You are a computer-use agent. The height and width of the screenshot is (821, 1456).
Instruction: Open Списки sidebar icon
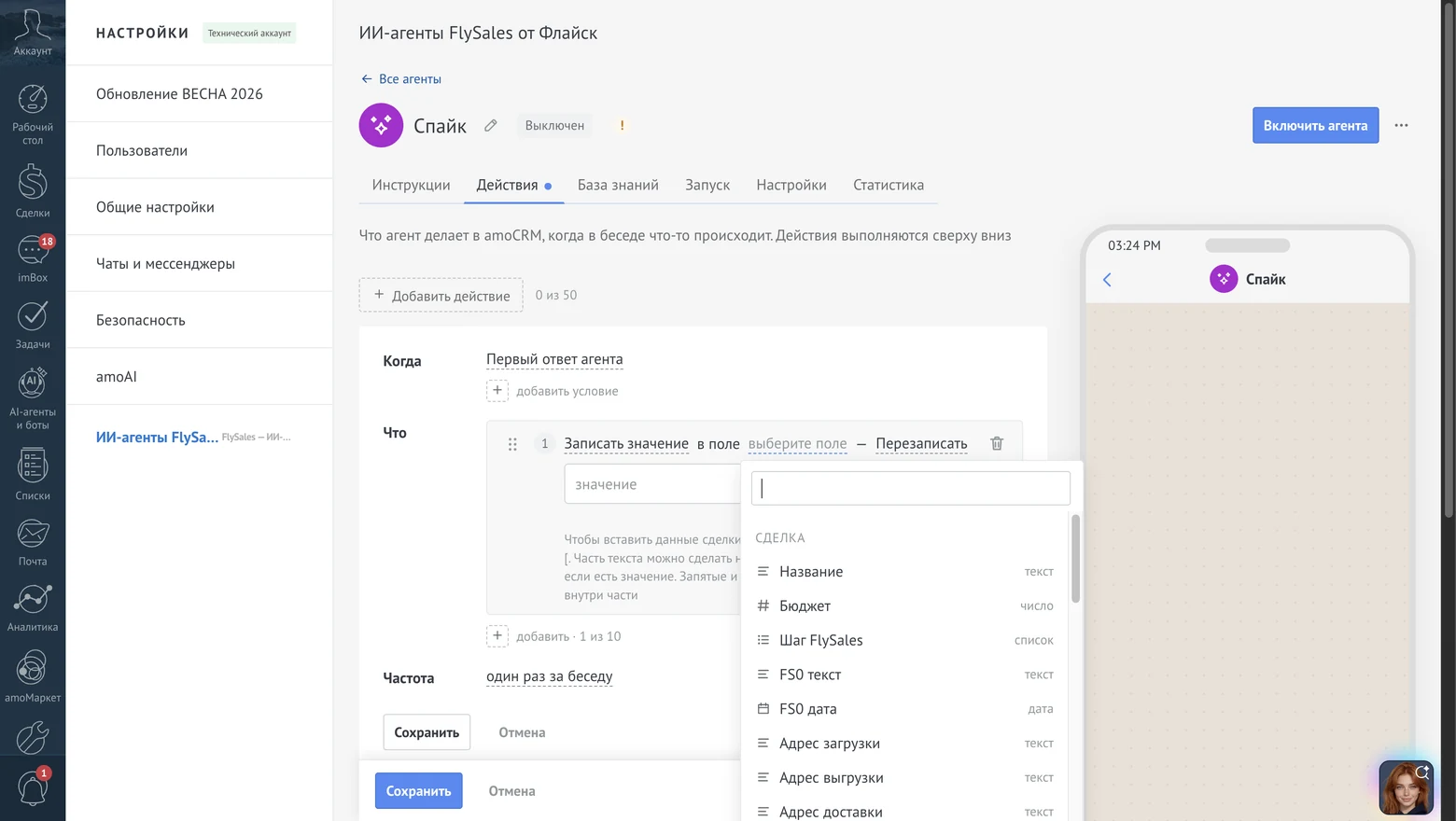pyautogui.click(x=33, y=475)
